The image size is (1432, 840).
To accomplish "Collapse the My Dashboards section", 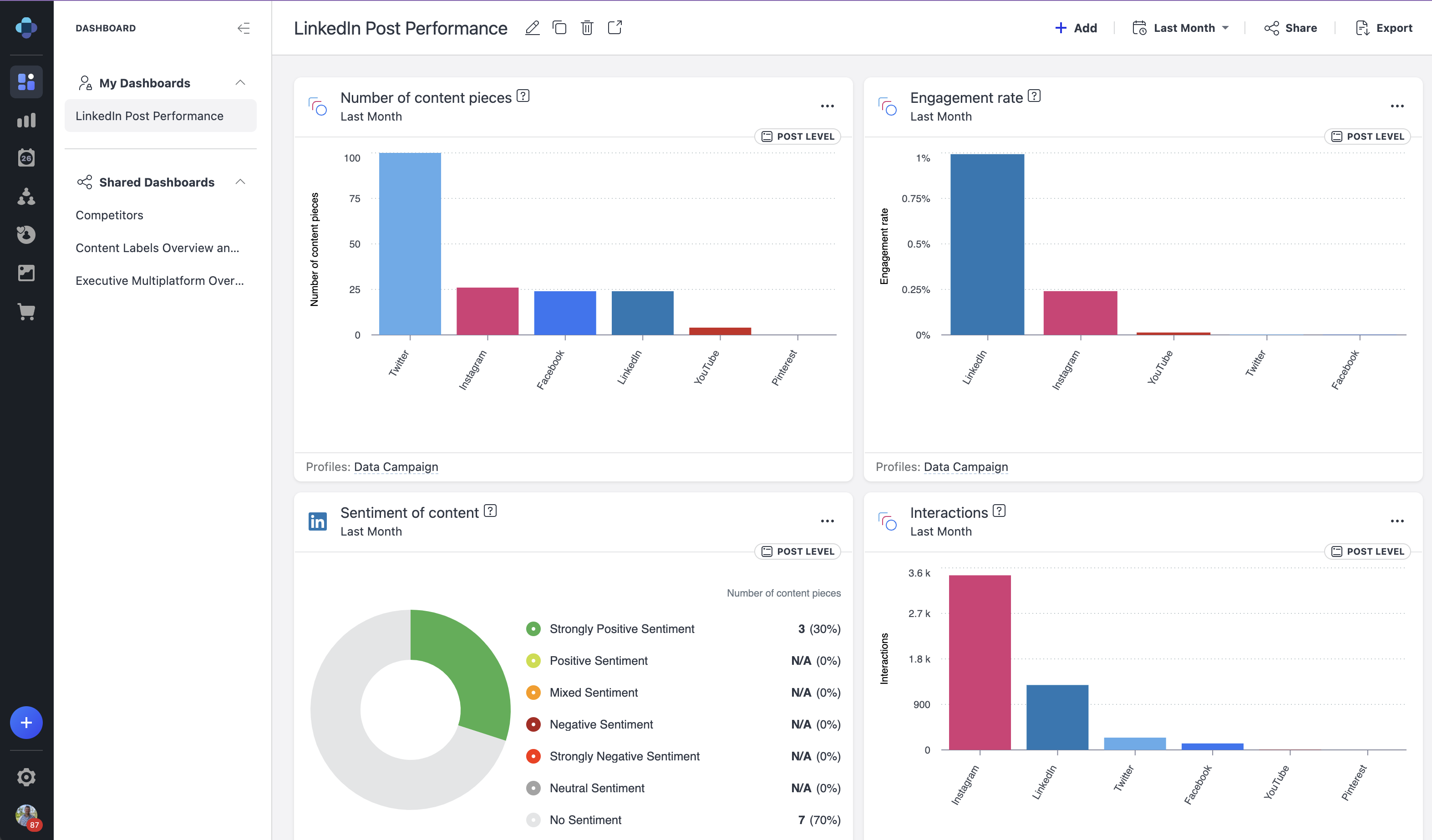I will tap(240, 83).
